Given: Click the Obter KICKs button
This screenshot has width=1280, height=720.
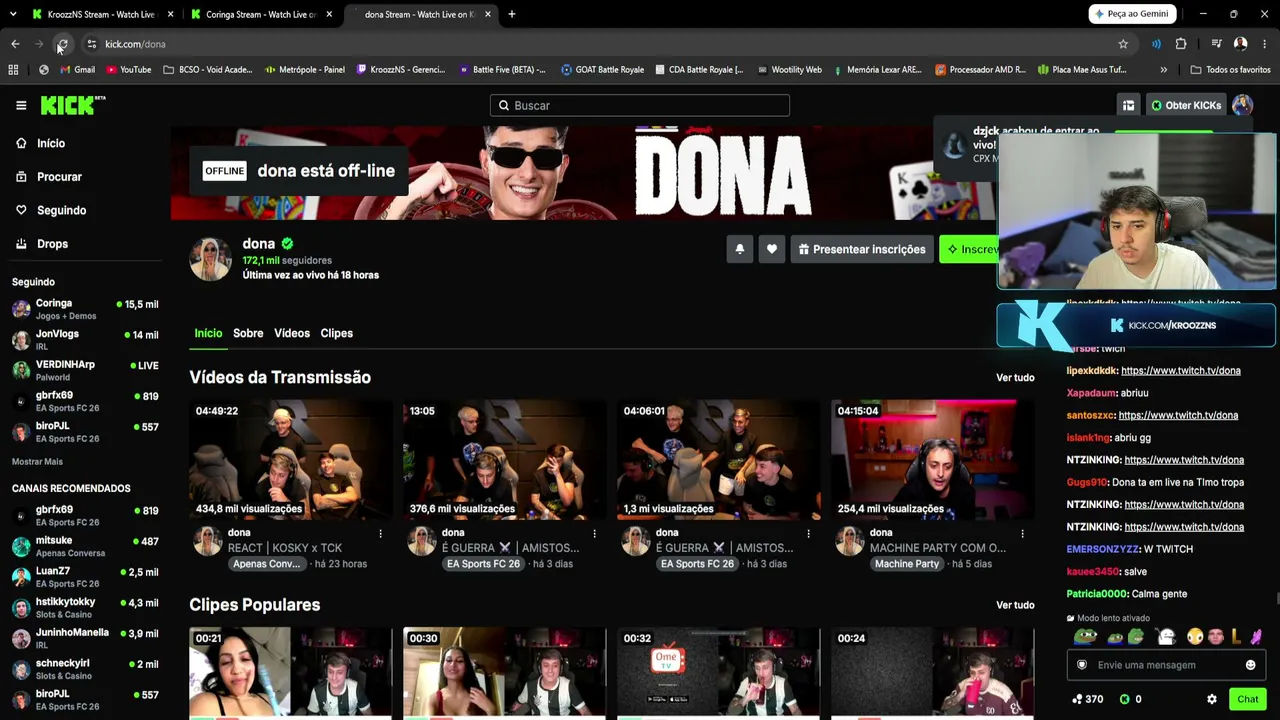Looking at the screenshot, I should pos(1186,105).
